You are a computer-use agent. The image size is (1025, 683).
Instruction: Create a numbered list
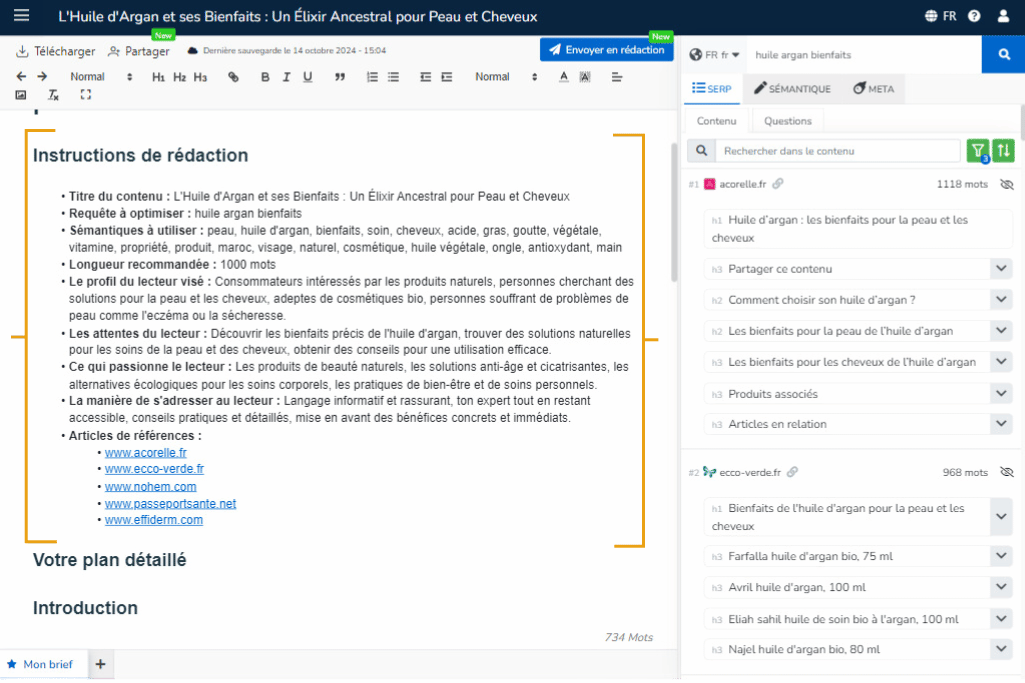click(372, 77)
